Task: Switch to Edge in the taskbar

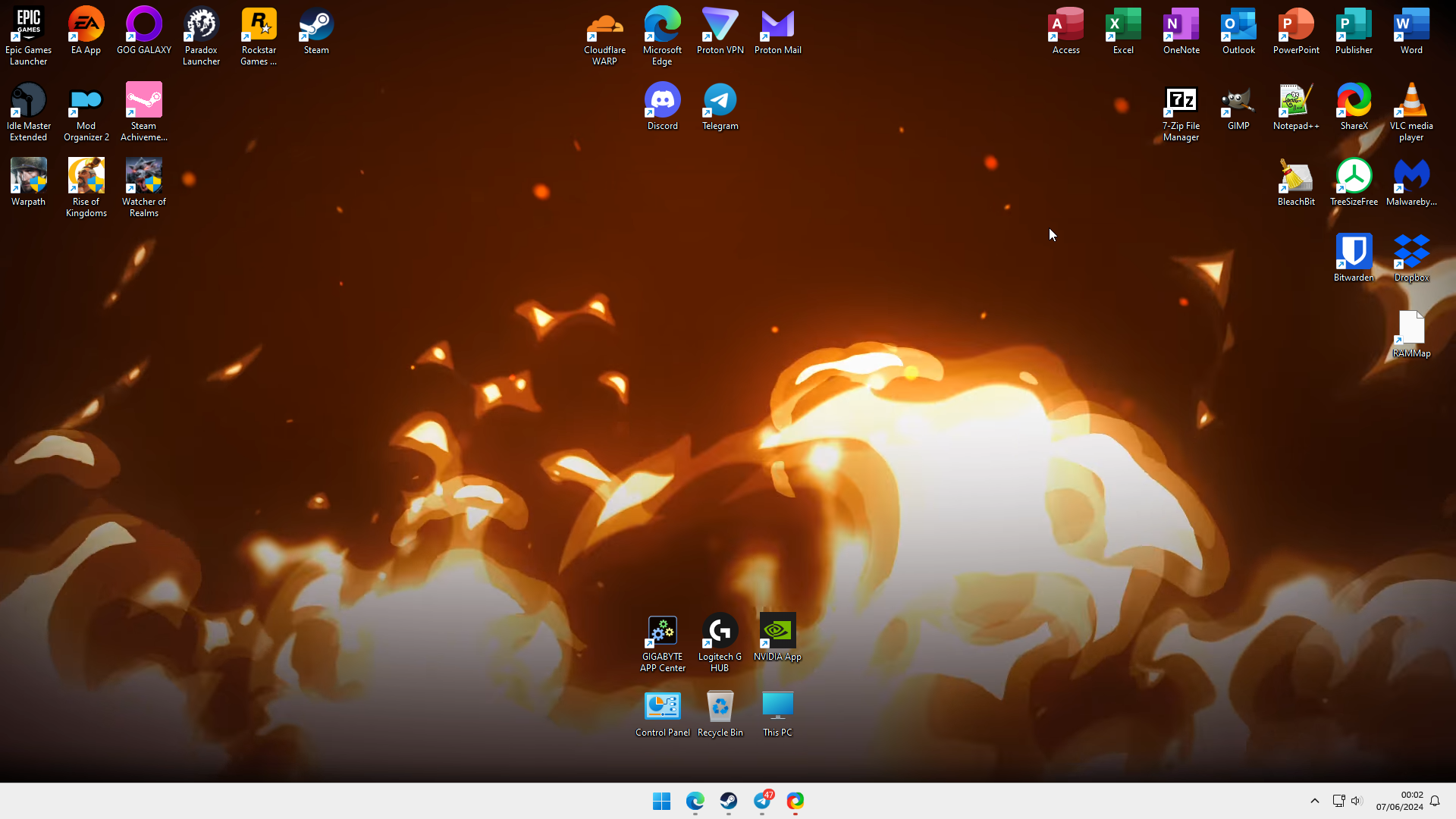Action: tap(695, 801)
